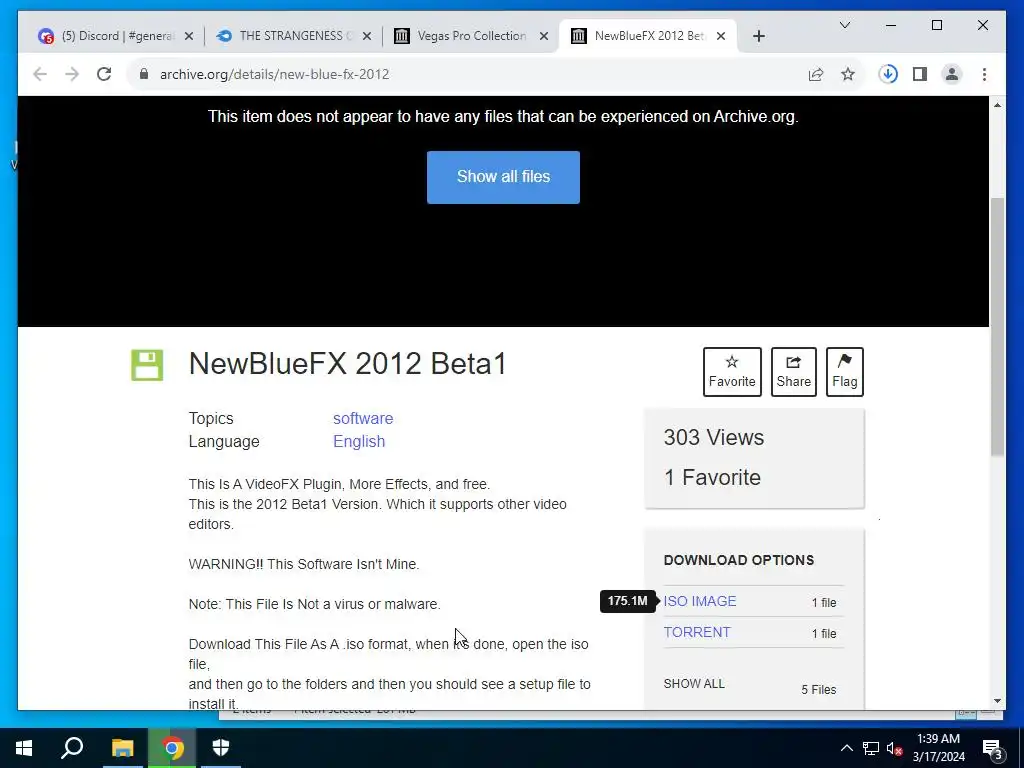Image resolution: width=1024 pixels, height=768 pixels.
Task: Open the tab search chevron
Action: [x=844, y=25]
